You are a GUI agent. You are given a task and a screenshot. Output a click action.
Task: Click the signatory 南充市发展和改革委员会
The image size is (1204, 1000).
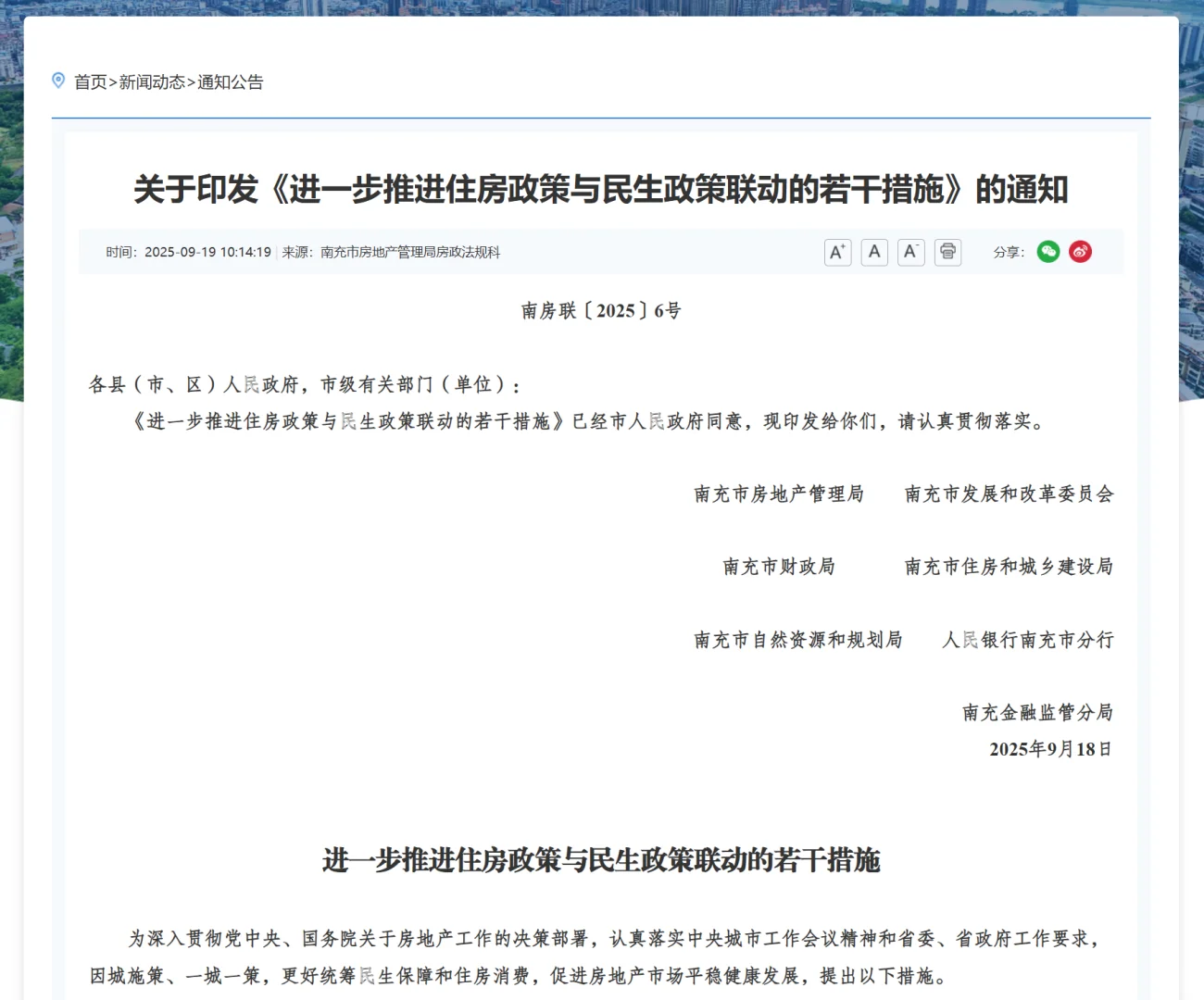[1010, 494]
